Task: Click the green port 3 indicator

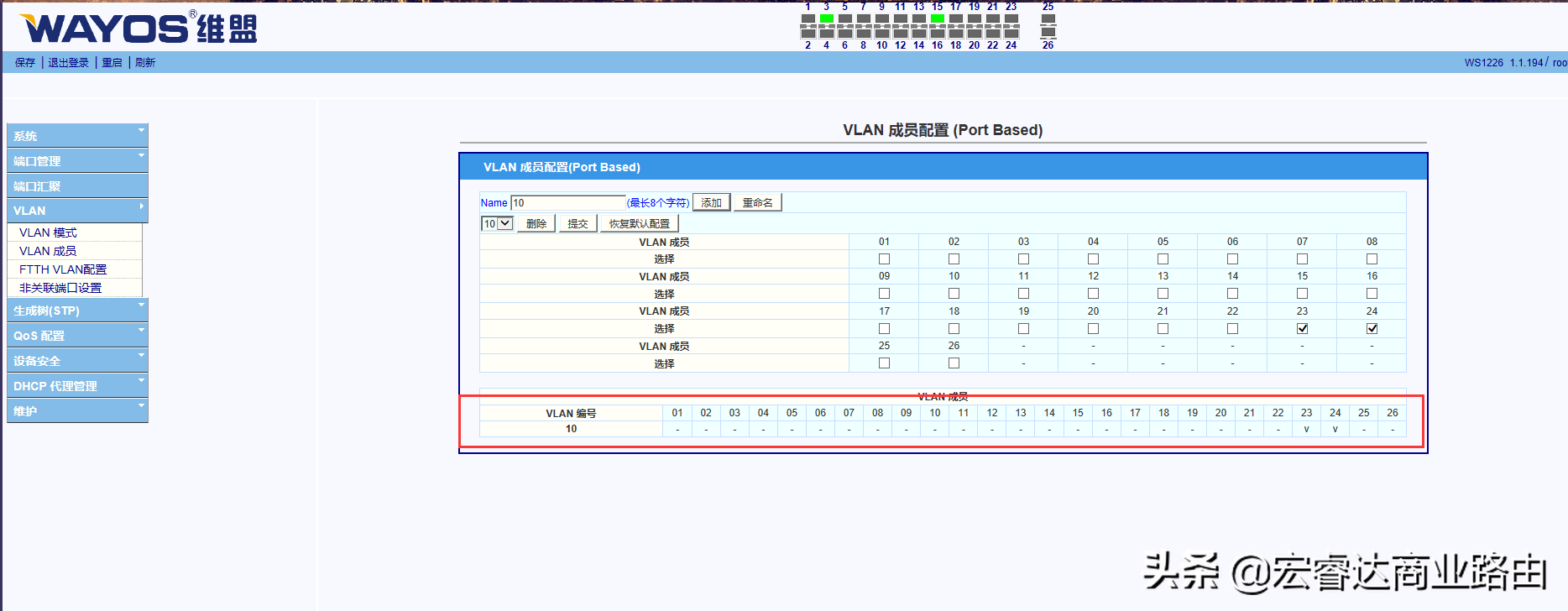Action: (827, 18)
